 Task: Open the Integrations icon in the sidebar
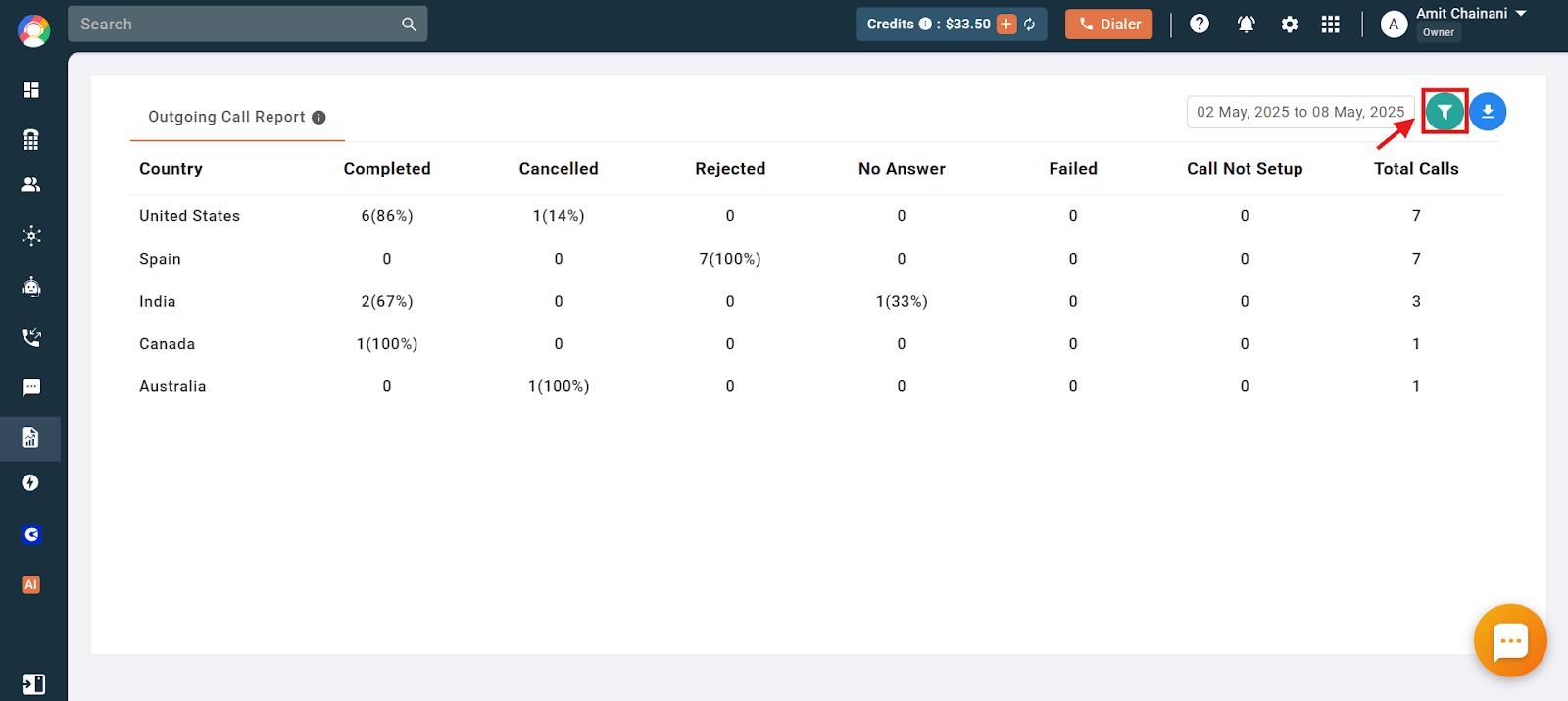30,235
